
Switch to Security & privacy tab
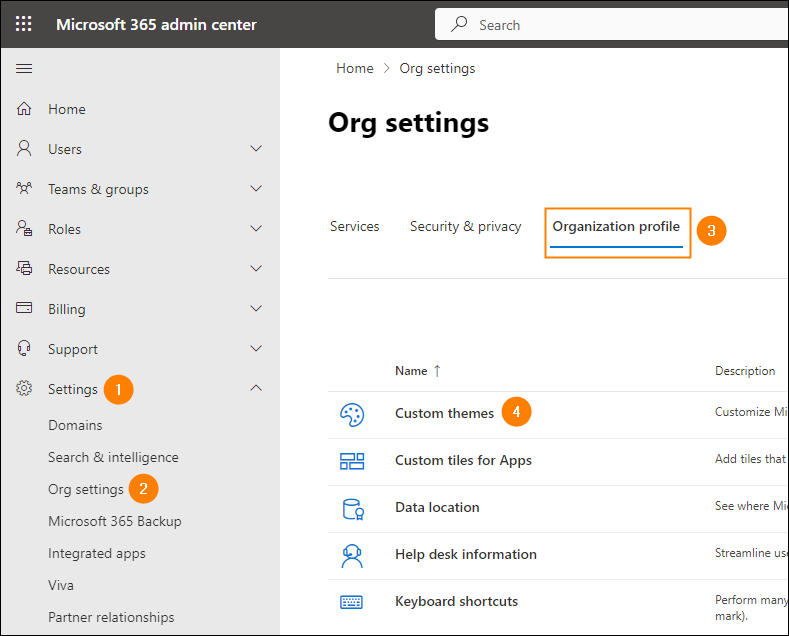465,227
